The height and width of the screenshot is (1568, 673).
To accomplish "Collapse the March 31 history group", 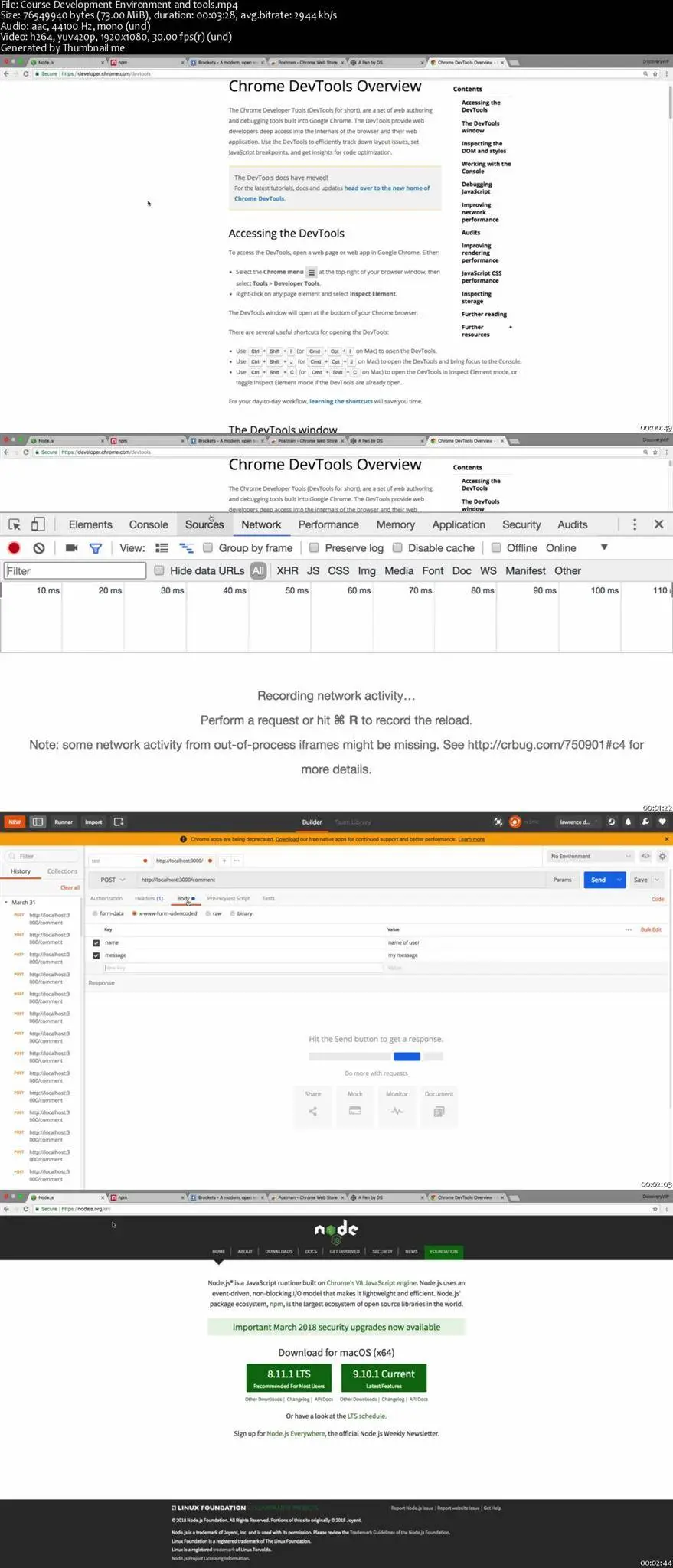I will point(6,903).
